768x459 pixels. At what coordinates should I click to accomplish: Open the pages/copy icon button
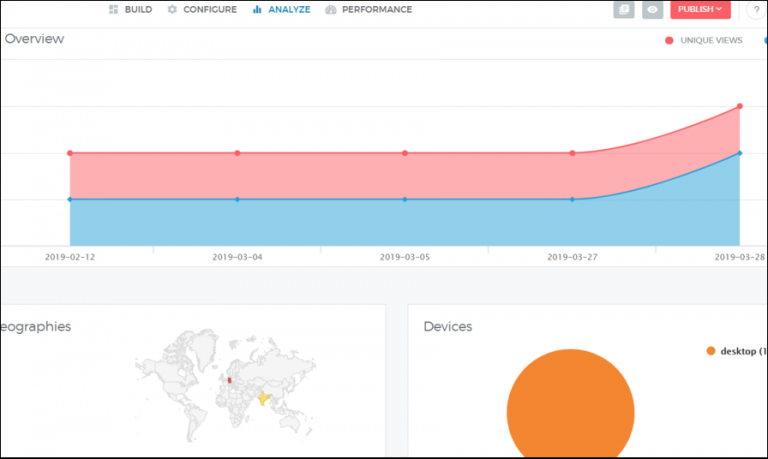624,10
